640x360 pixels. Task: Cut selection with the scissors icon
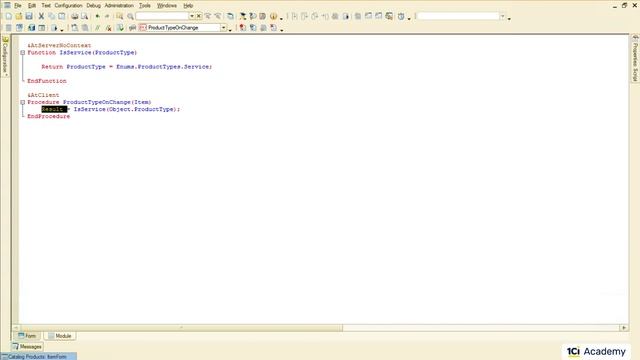tap(41, 16)
